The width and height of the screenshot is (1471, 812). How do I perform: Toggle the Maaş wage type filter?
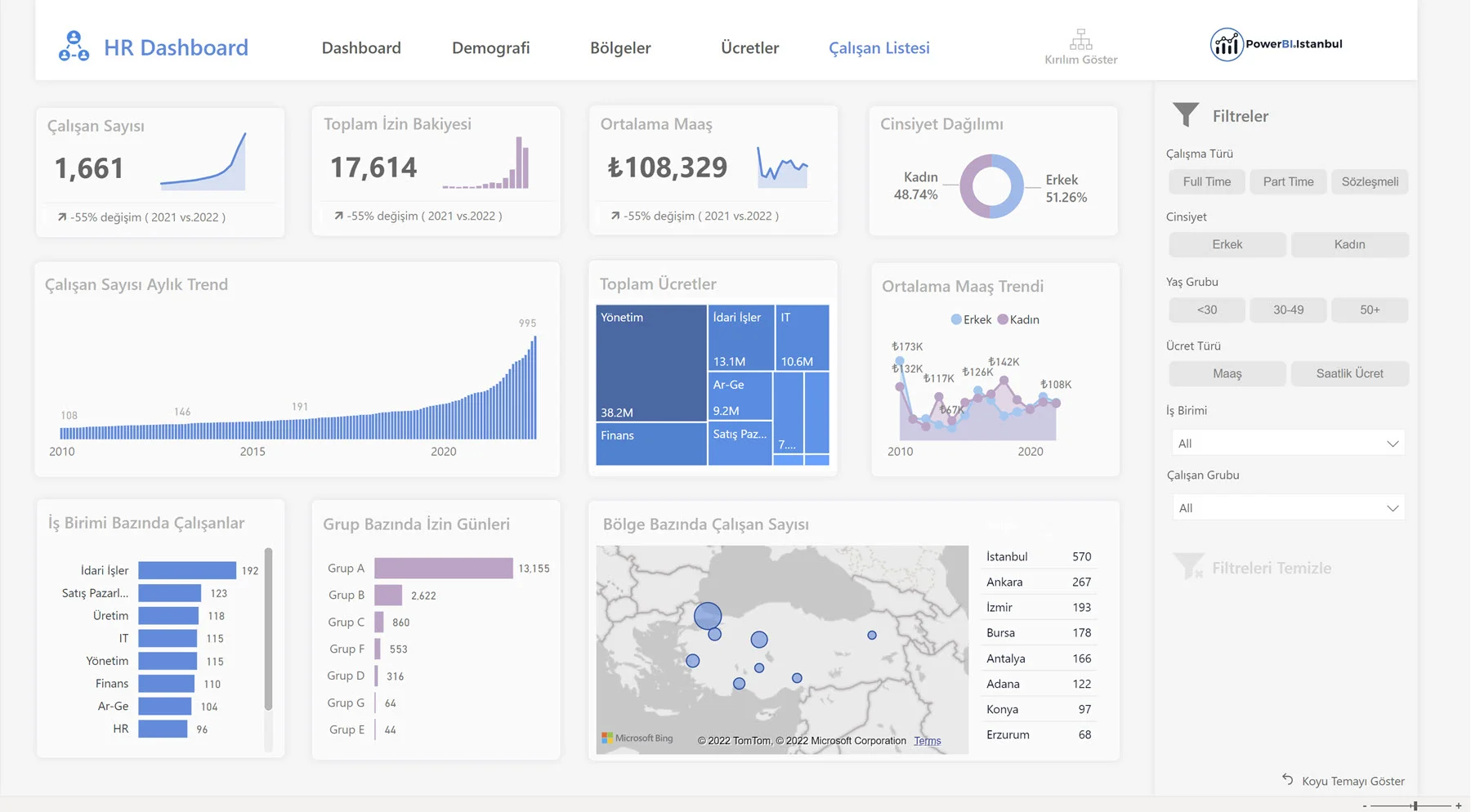[1227, 373]
